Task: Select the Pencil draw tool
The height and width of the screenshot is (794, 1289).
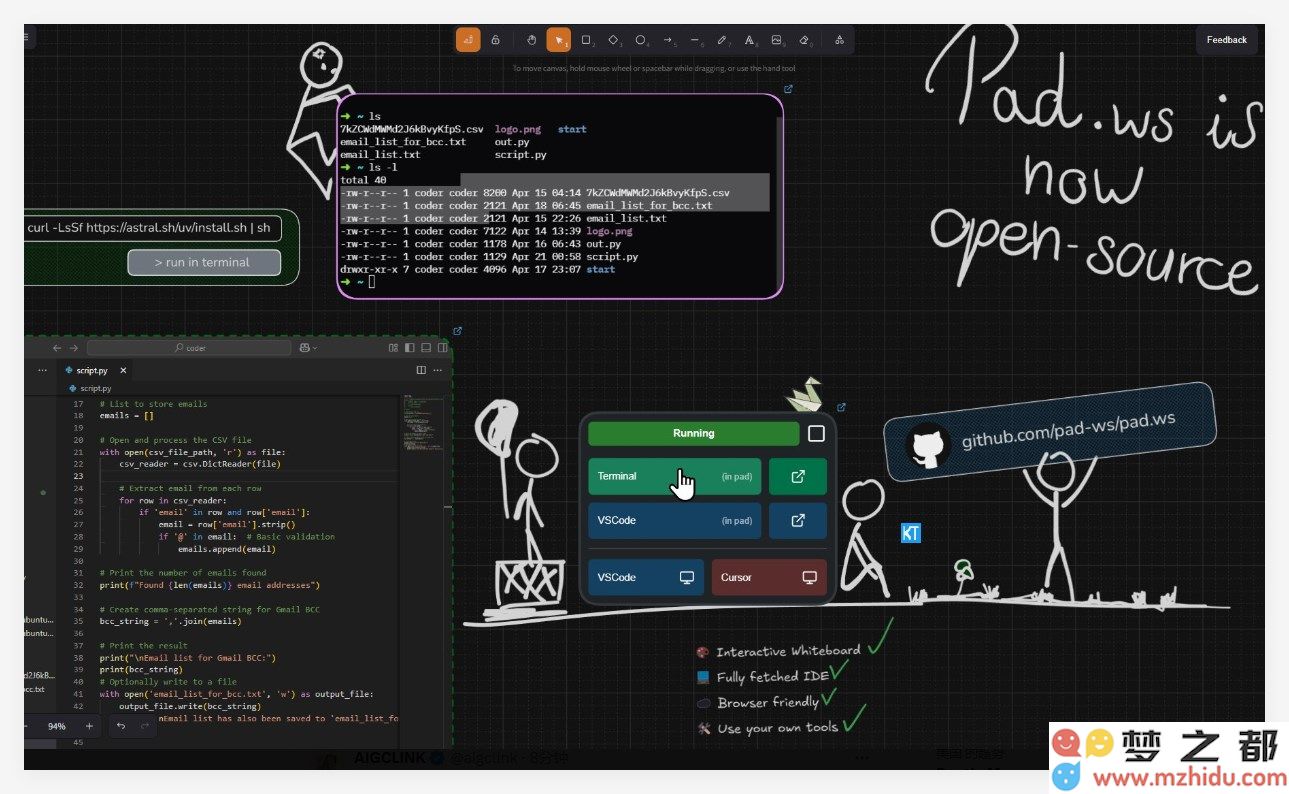Action: tap(722, 40)
